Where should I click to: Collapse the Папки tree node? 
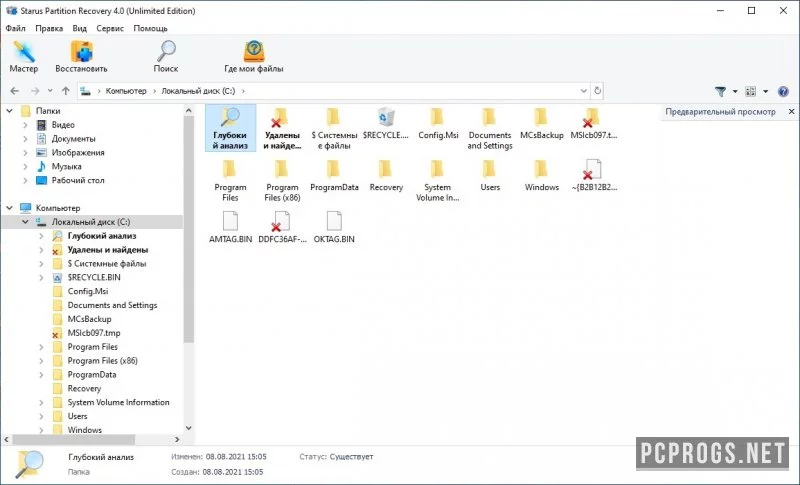tap(10, 111)
